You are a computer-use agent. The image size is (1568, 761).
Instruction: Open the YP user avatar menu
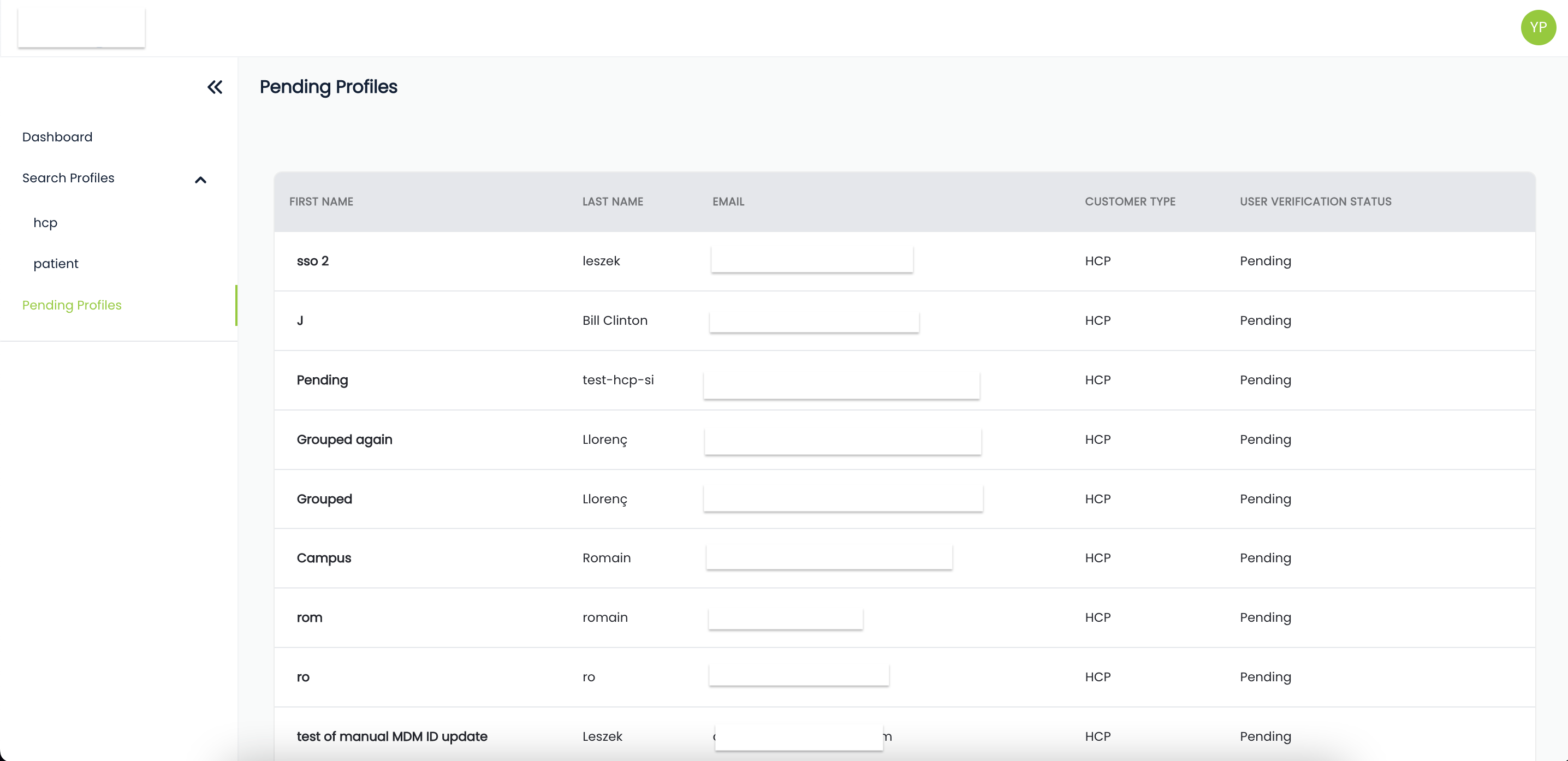pos(1537,27)
